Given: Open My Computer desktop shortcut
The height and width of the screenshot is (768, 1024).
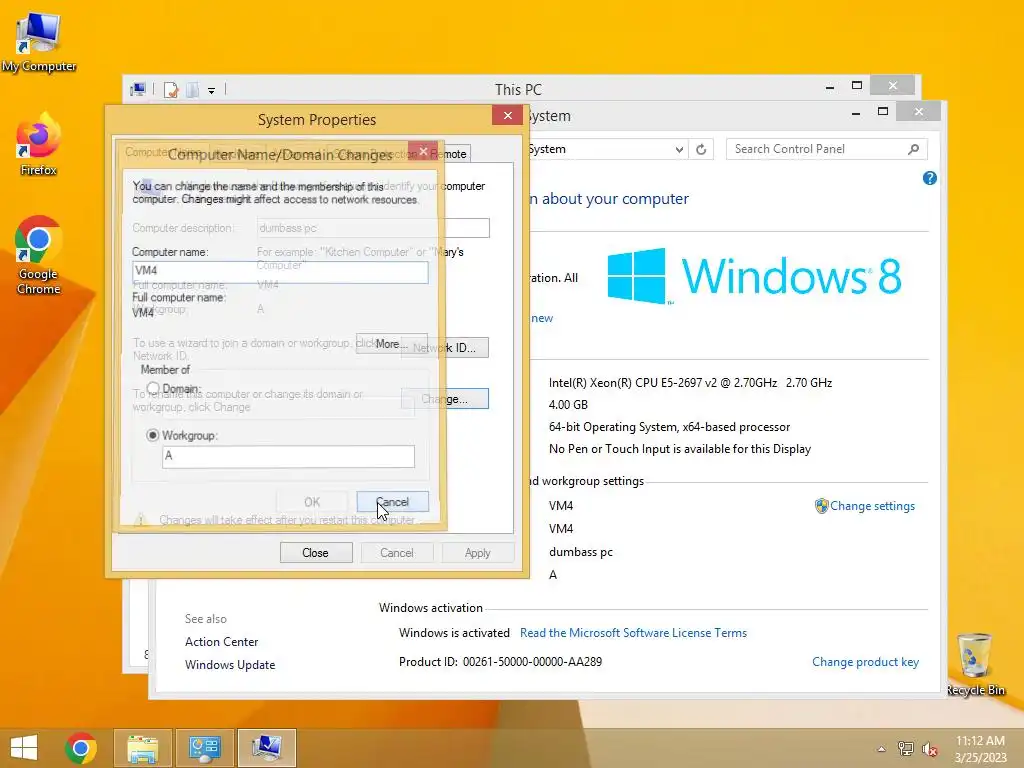Looking at the screenshot, I should pos(39,42).
